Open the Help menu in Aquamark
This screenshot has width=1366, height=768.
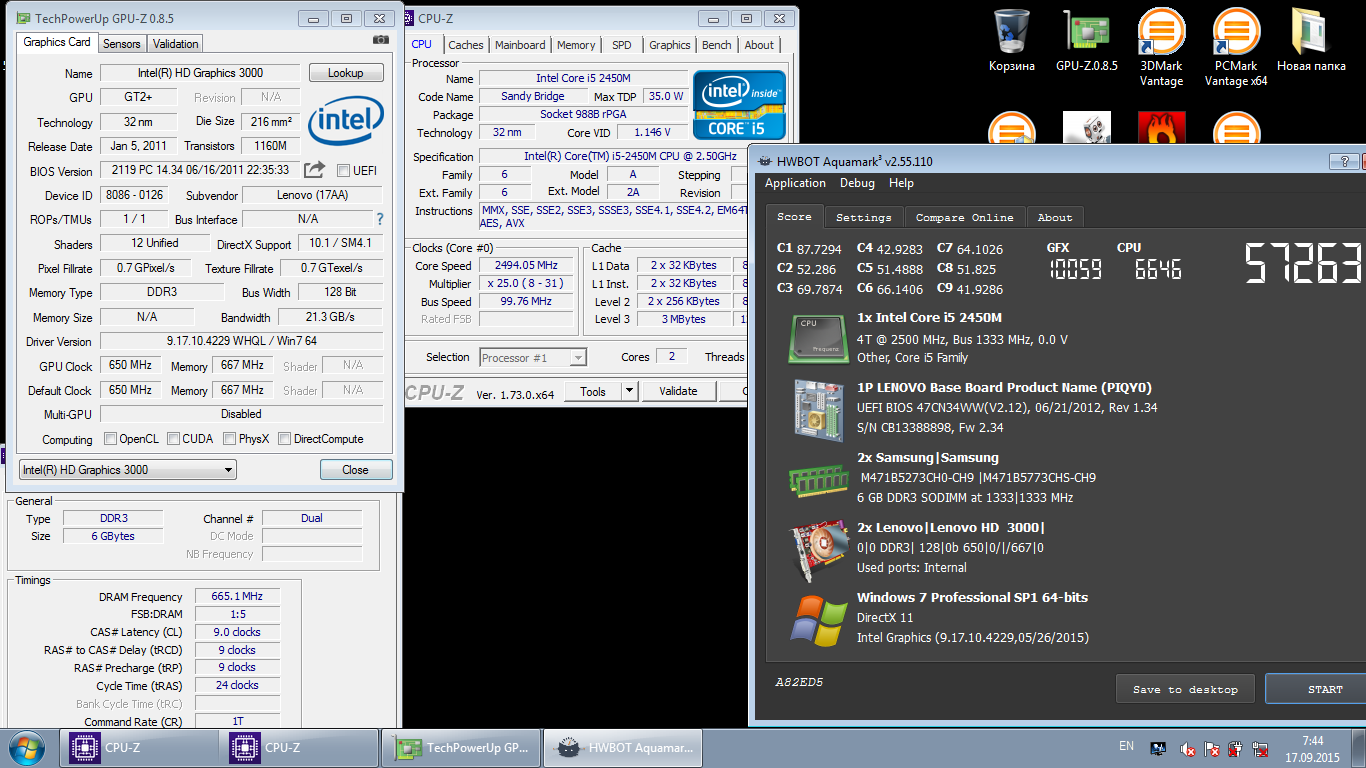[x=901, y=183]
